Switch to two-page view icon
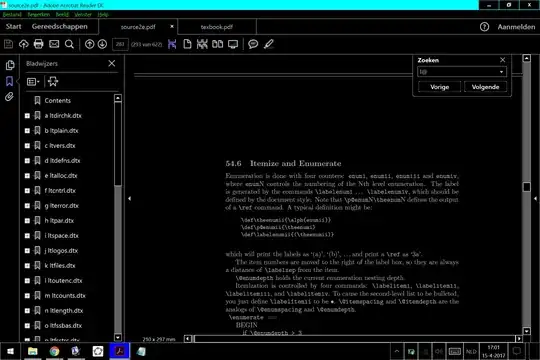Screen dimensions: 540x360 click(x=217, y=44)
